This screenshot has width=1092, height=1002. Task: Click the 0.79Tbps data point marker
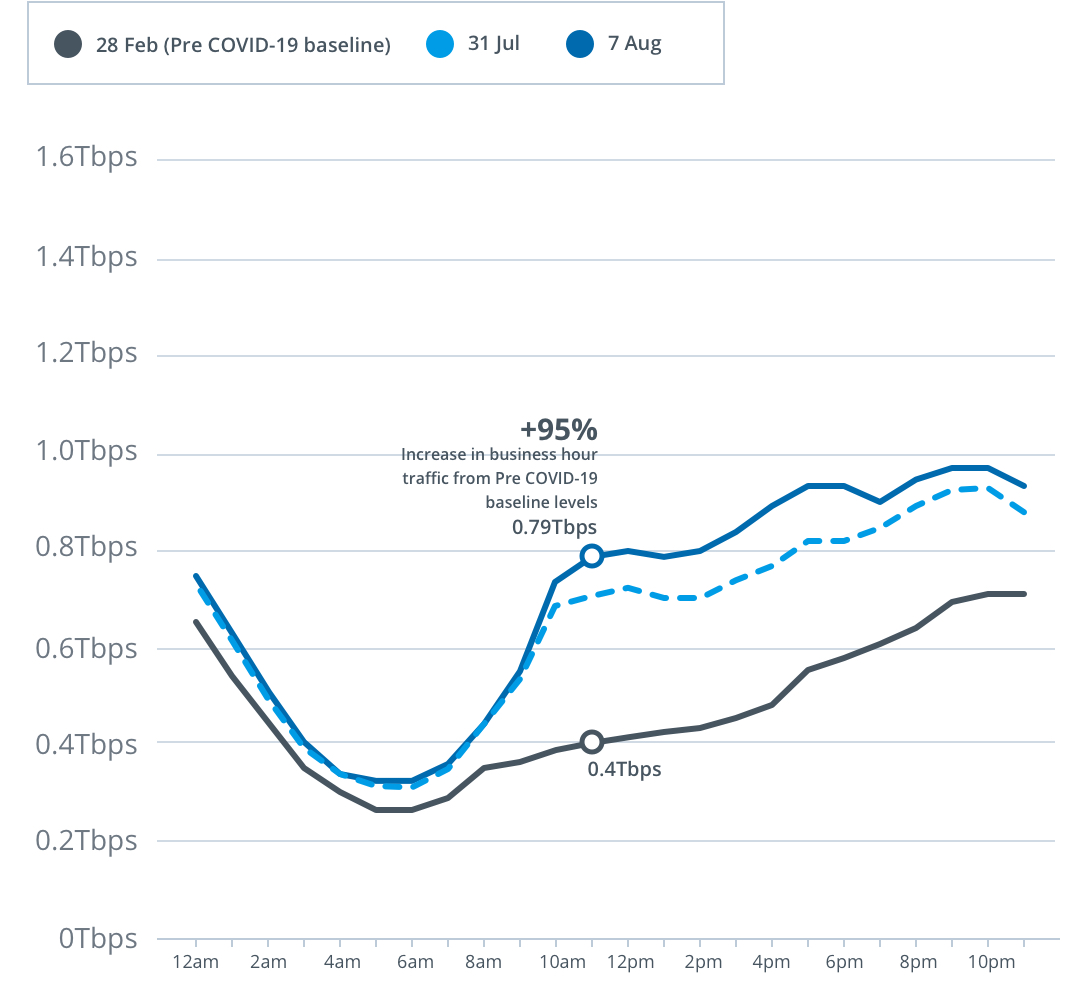592,556
